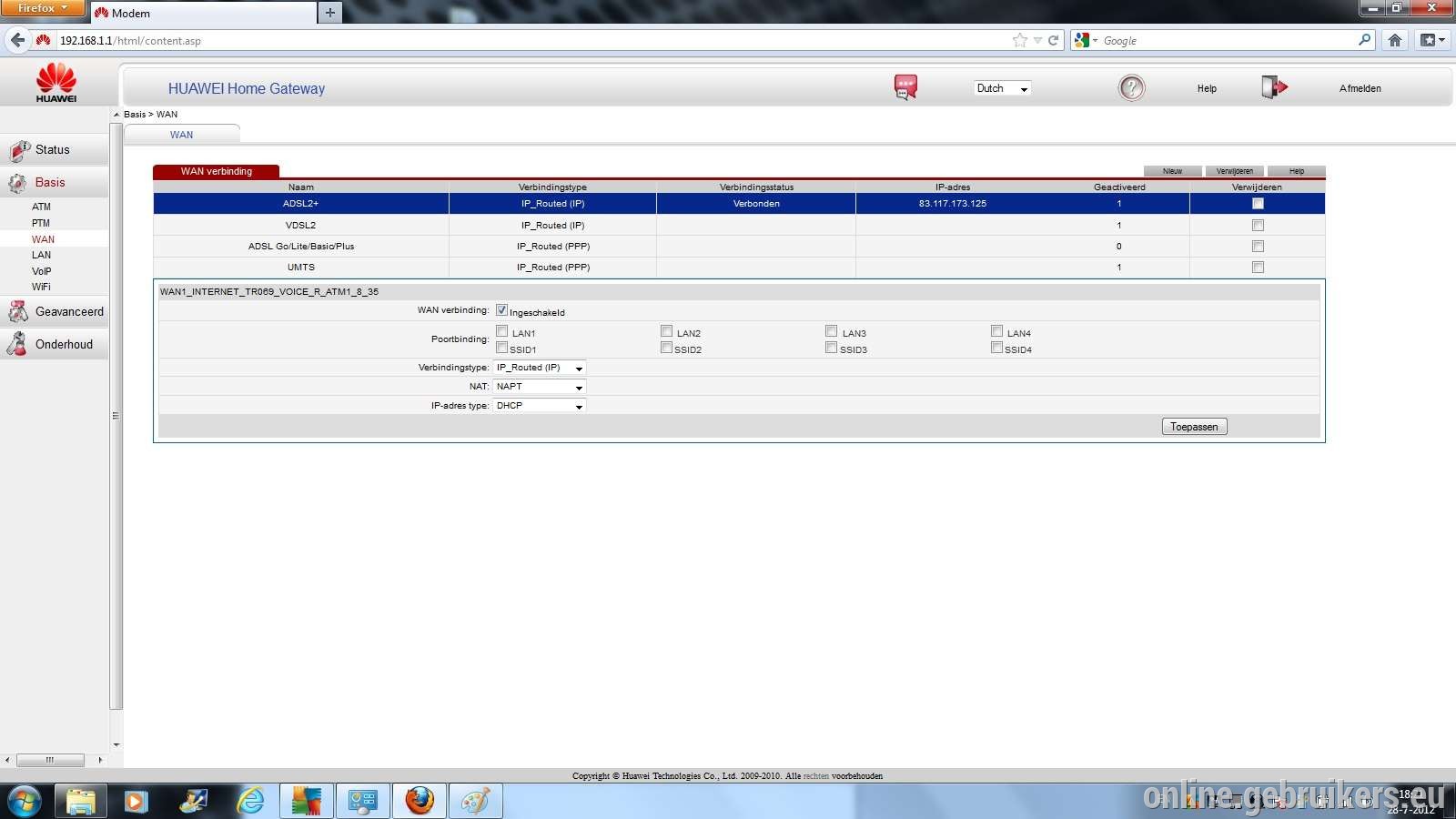Click the Huawei logo in the header
The height and width of the screenshot is (819, 1456).
point(56,83)
